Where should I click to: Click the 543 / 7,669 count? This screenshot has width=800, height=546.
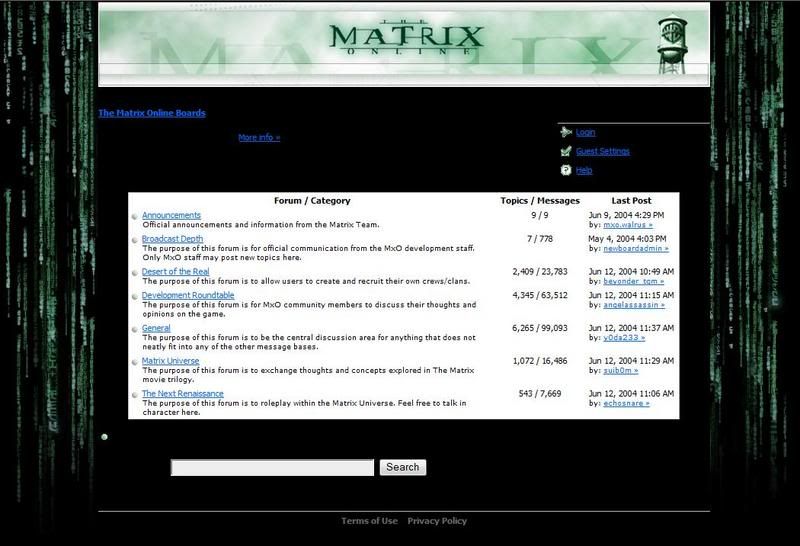click(x=540, y=393)
